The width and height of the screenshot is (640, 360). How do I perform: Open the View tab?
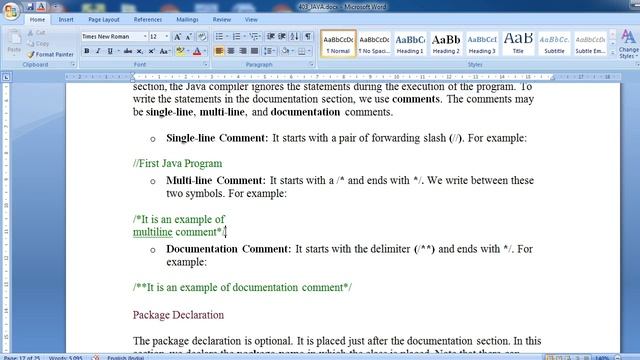[x=251, y=20]
